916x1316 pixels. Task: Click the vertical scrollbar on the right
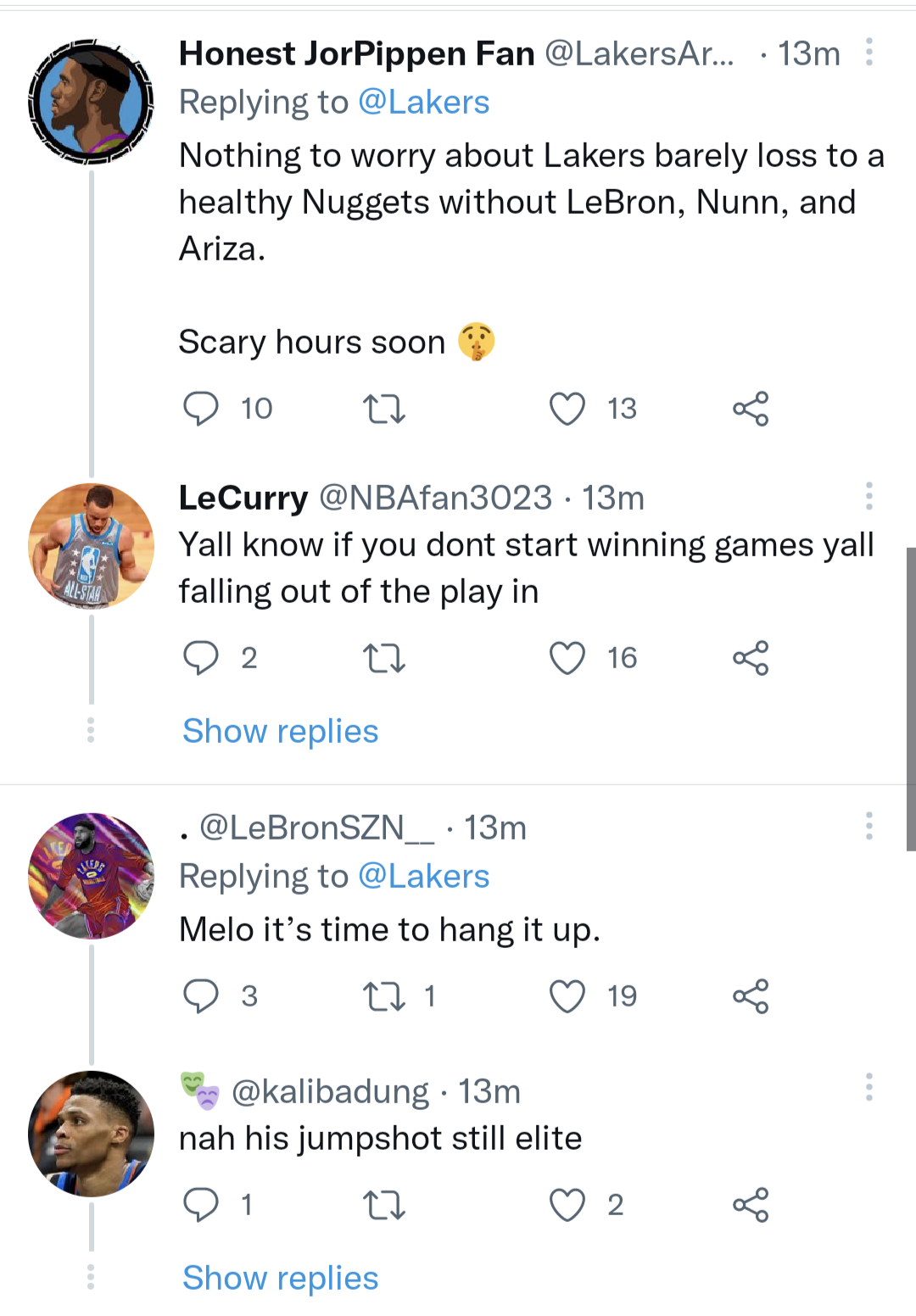coord(911,699)
